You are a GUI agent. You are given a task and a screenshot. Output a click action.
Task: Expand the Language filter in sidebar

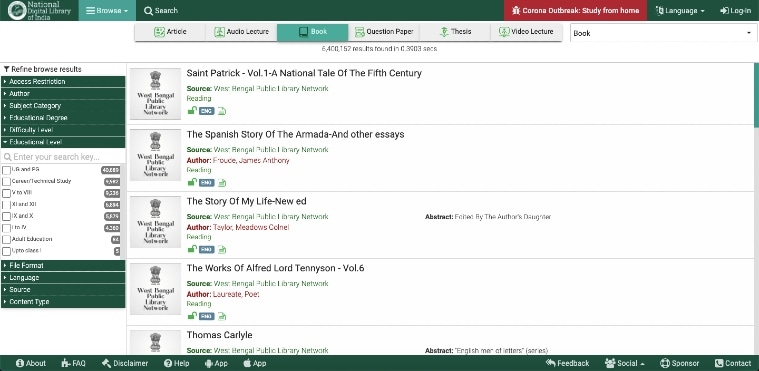click(63, 278)
